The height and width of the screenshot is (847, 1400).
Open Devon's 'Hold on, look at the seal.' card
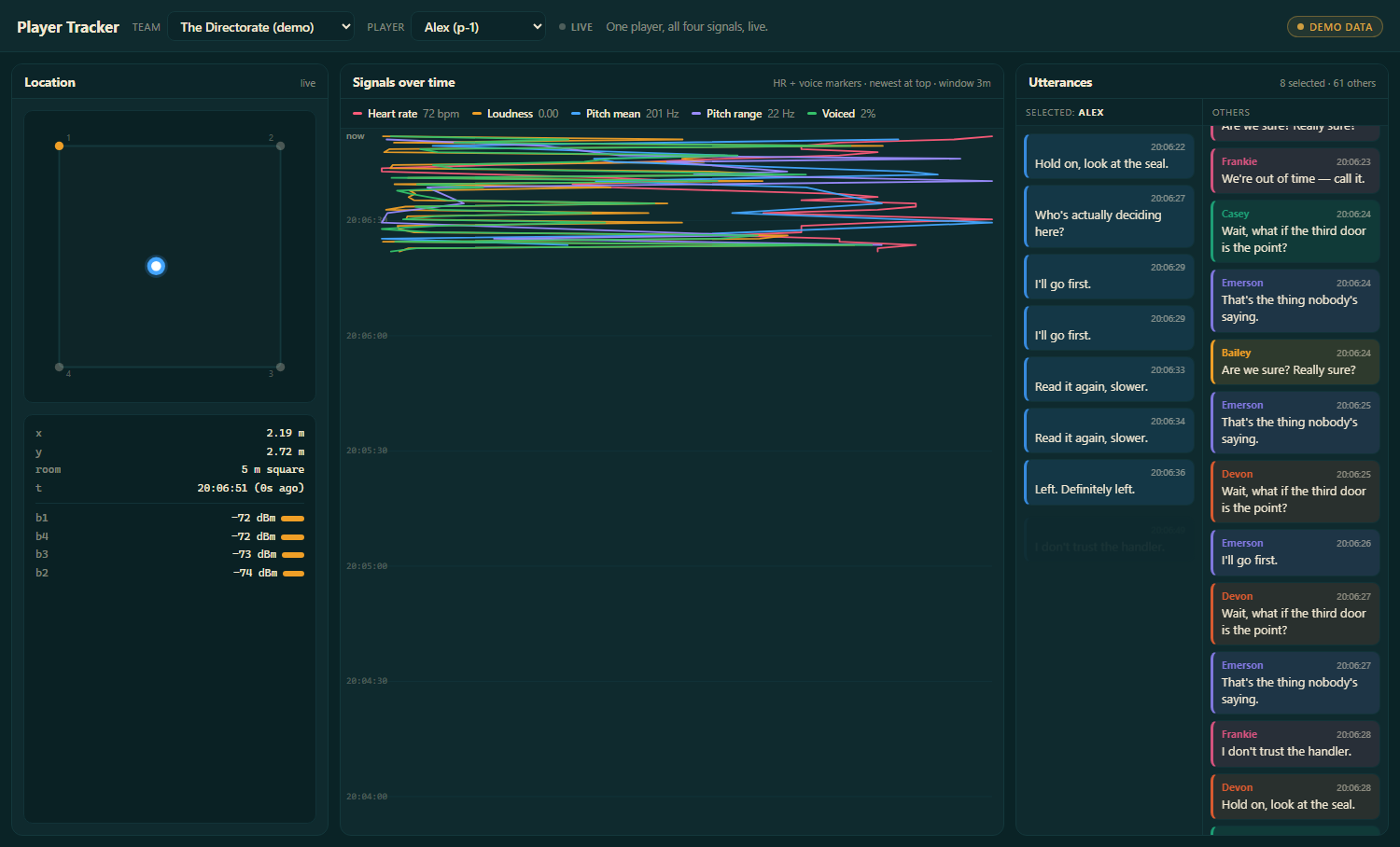pyautogui.click(x=1295, y=797)
